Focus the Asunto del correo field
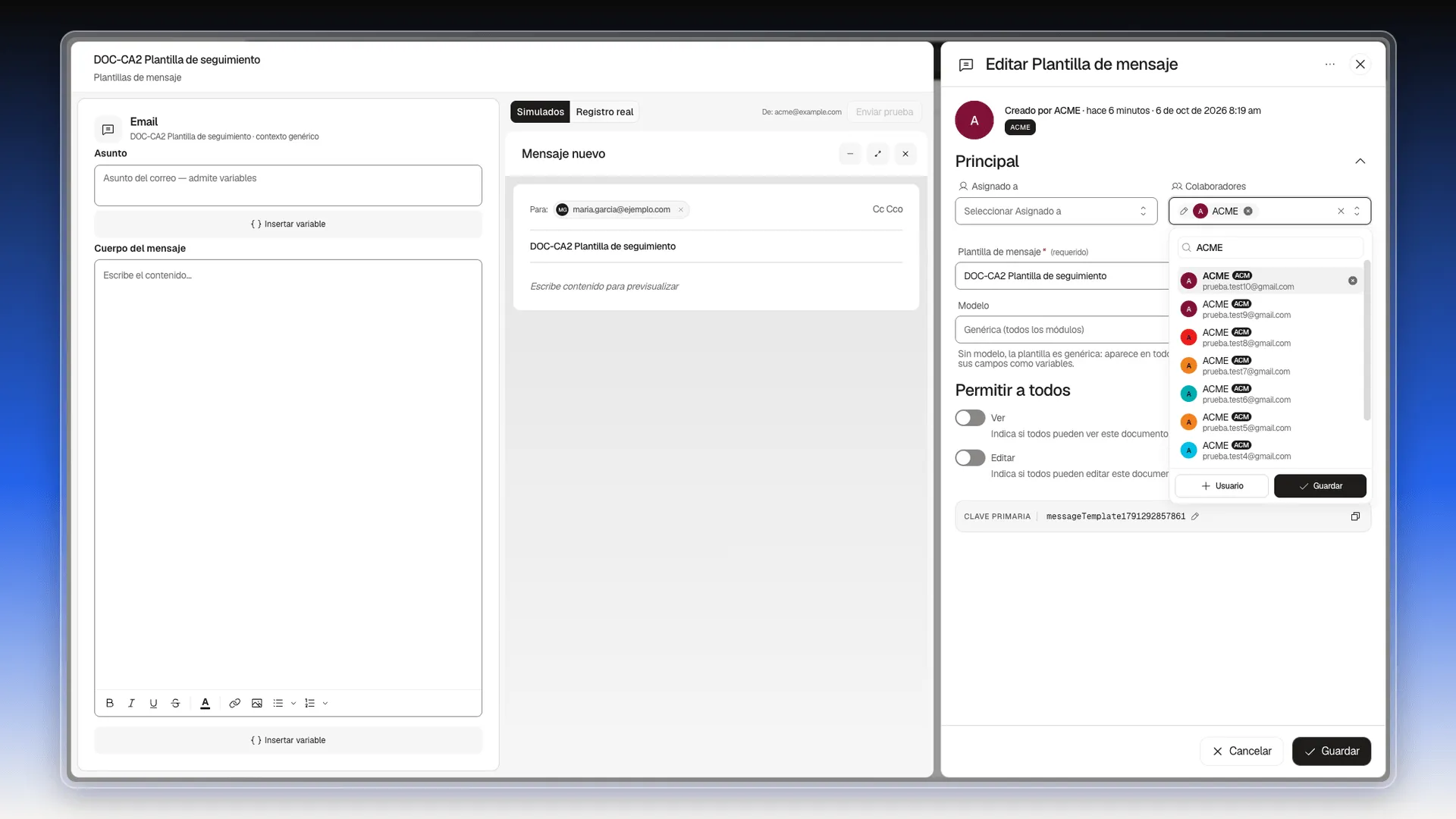The image size is (1456, 819). tap(288, 185)
